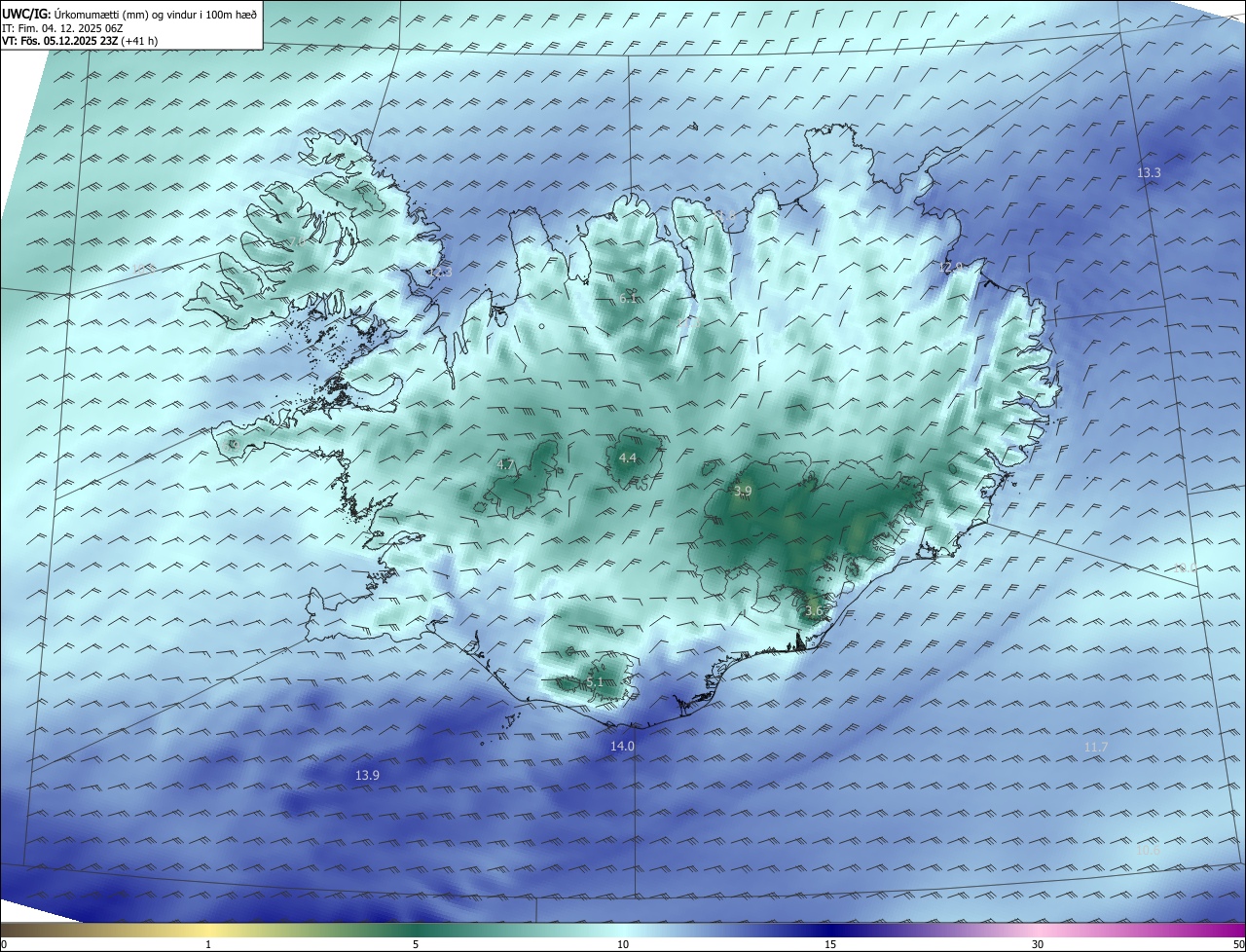
Task: Click the 13.9 value in the southwest sea
Action: tap(367, 776)
